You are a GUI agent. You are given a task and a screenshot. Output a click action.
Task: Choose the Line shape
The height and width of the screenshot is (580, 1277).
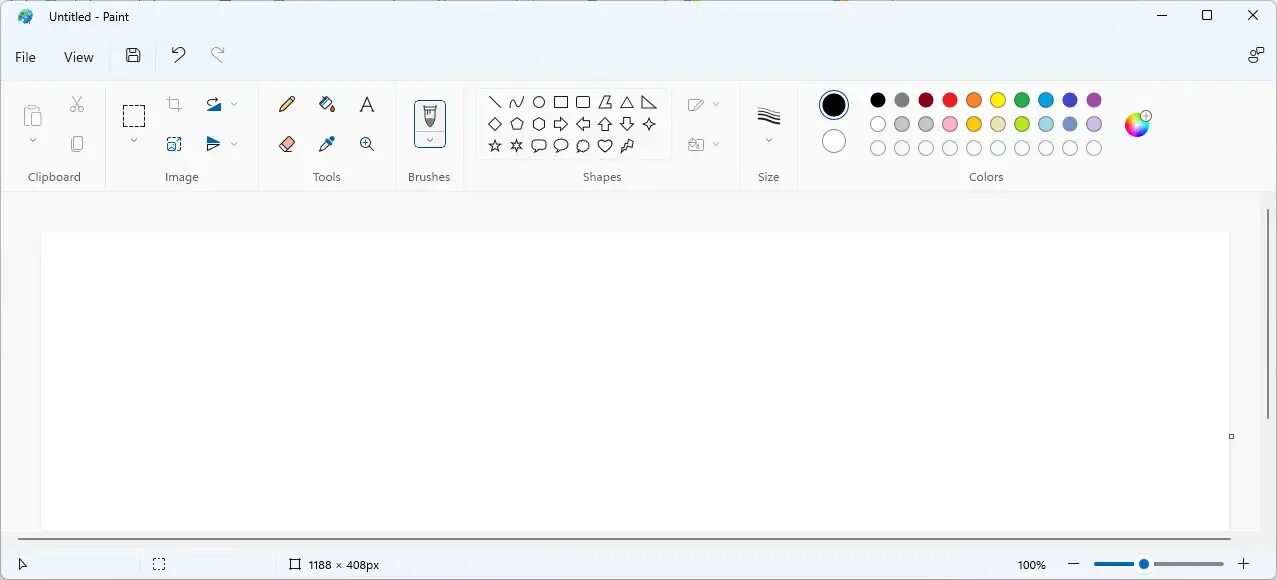(495, 102)
